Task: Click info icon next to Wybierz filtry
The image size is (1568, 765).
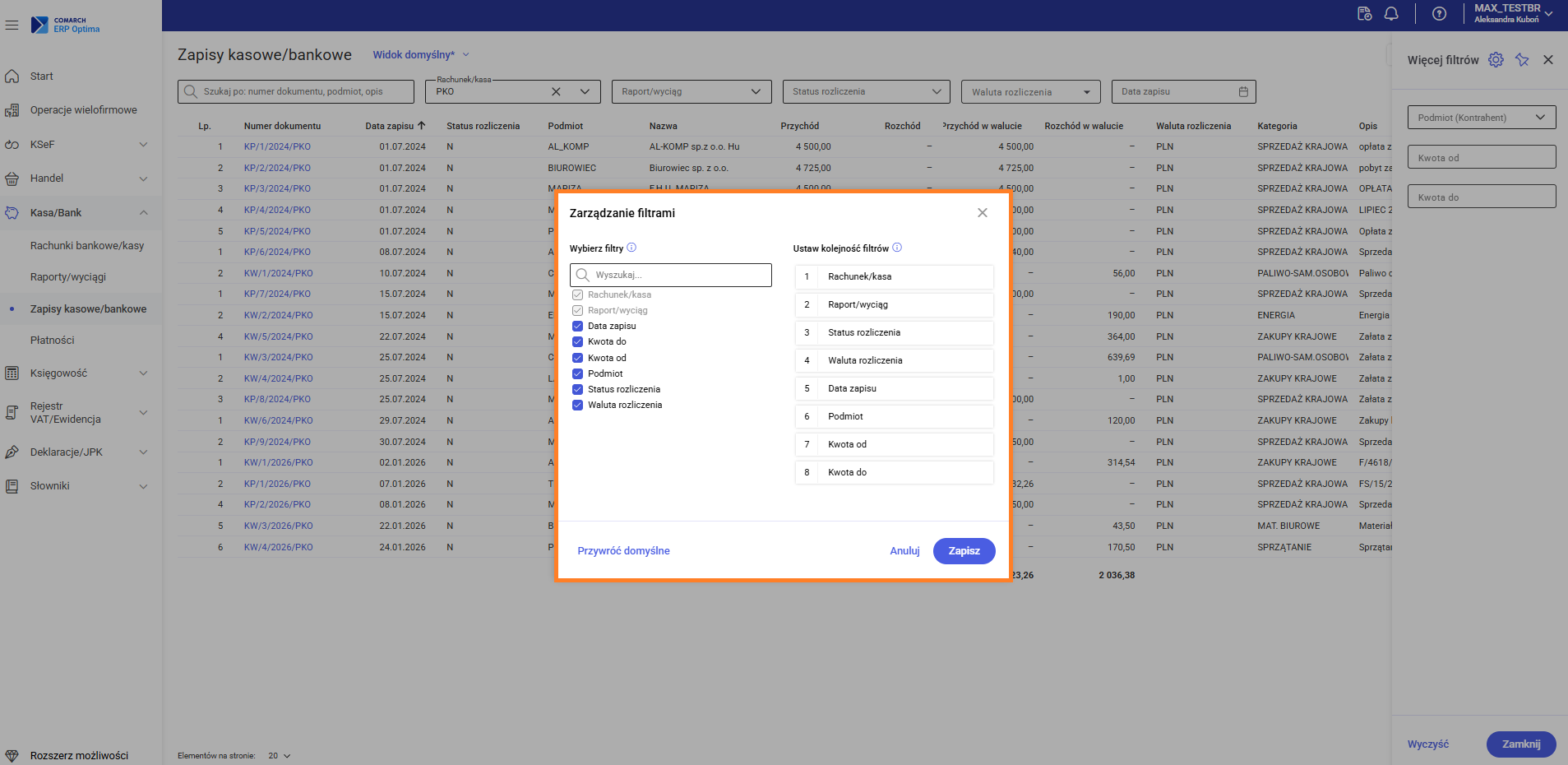Action: coord(631,248)
